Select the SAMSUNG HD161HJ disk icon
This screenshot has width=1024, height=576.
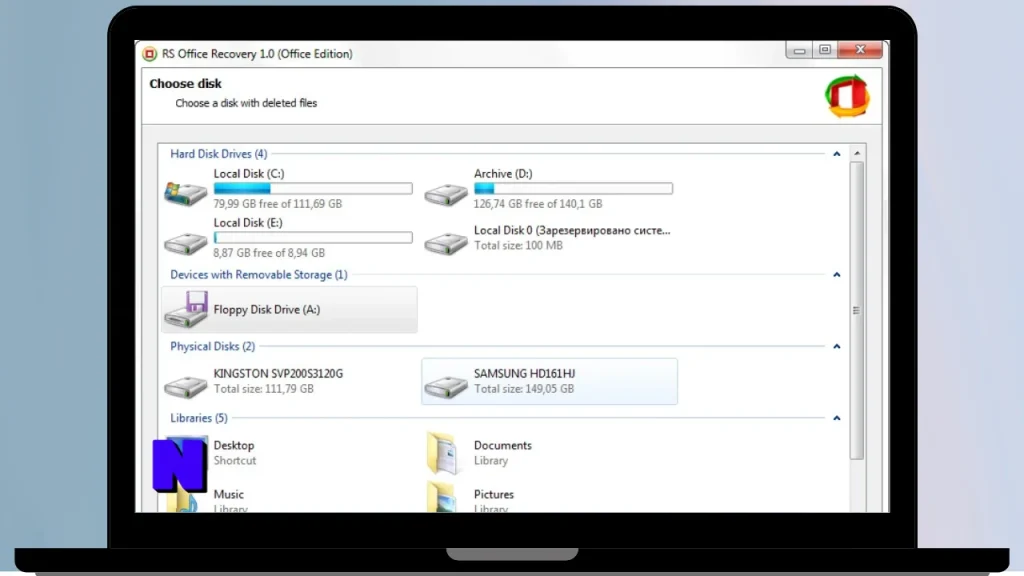point(446,386)
